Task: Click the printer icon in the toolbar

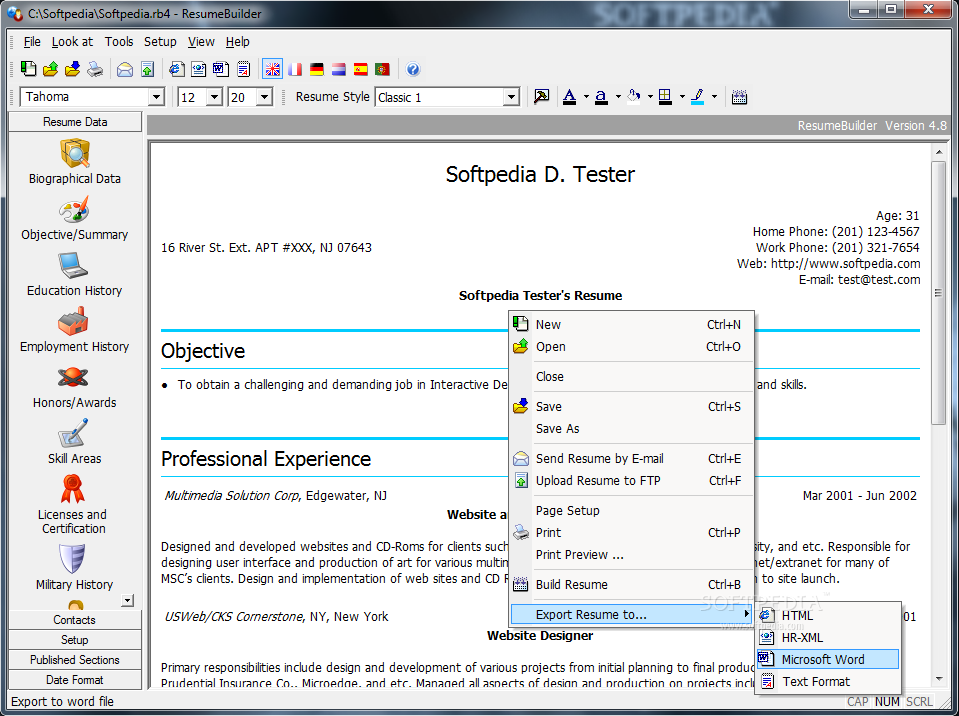Action: pos(95,69)
